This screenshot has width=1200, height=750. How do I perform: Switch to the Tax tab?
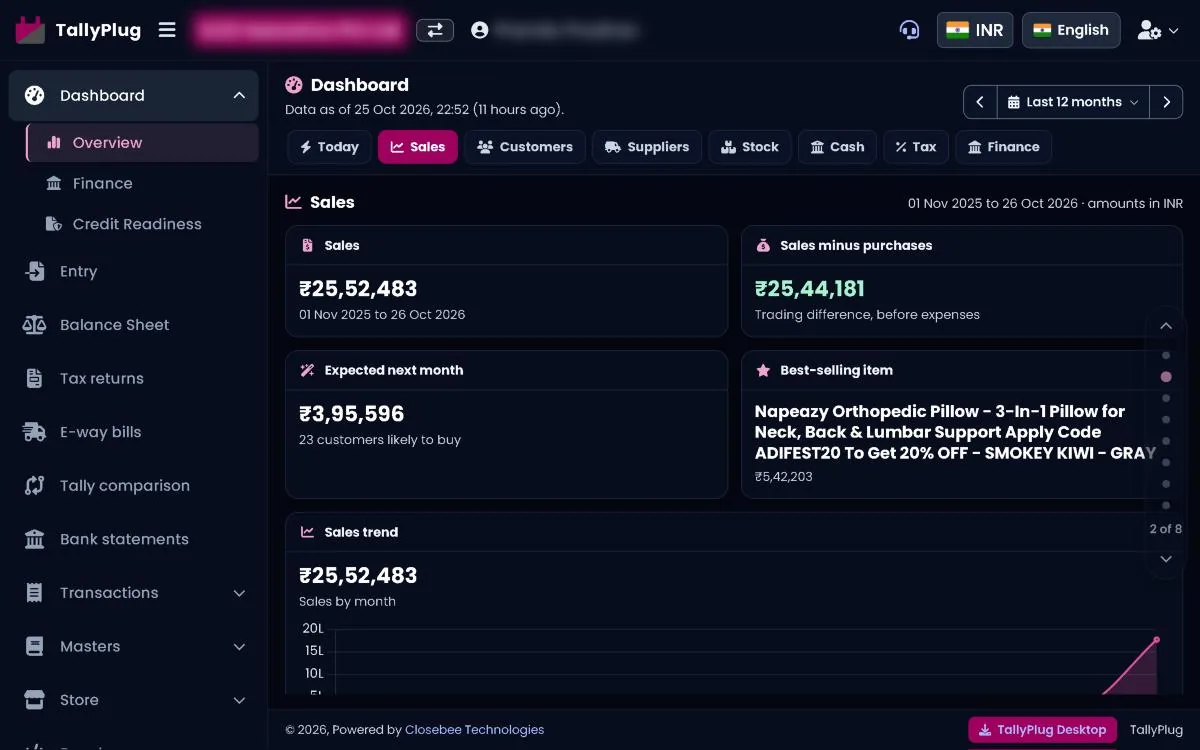tap(916, 147)
